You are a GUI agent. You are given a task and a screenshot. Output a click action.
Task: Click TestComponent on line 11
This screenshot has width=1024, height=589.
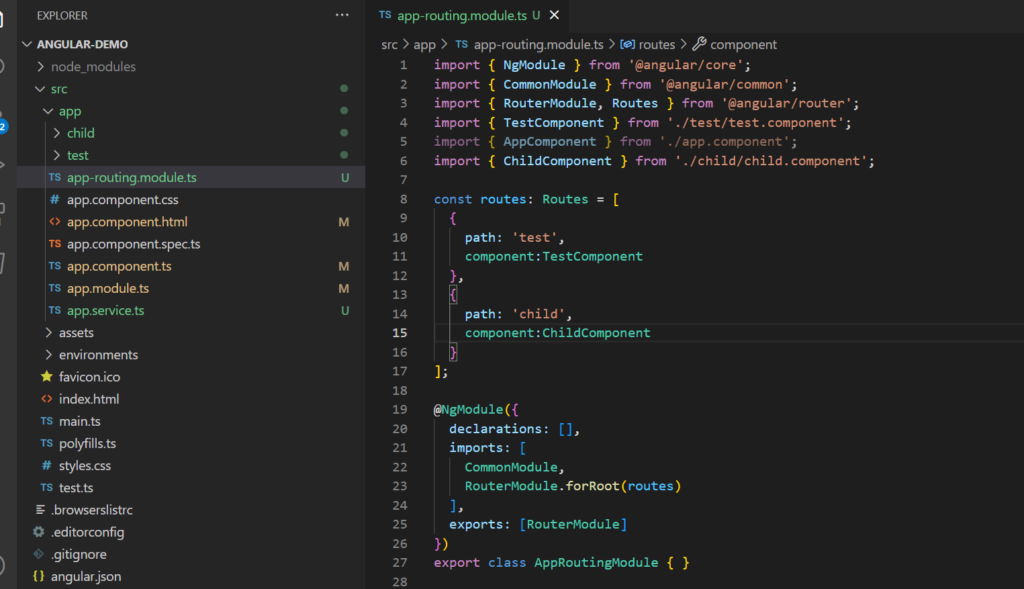592,257
